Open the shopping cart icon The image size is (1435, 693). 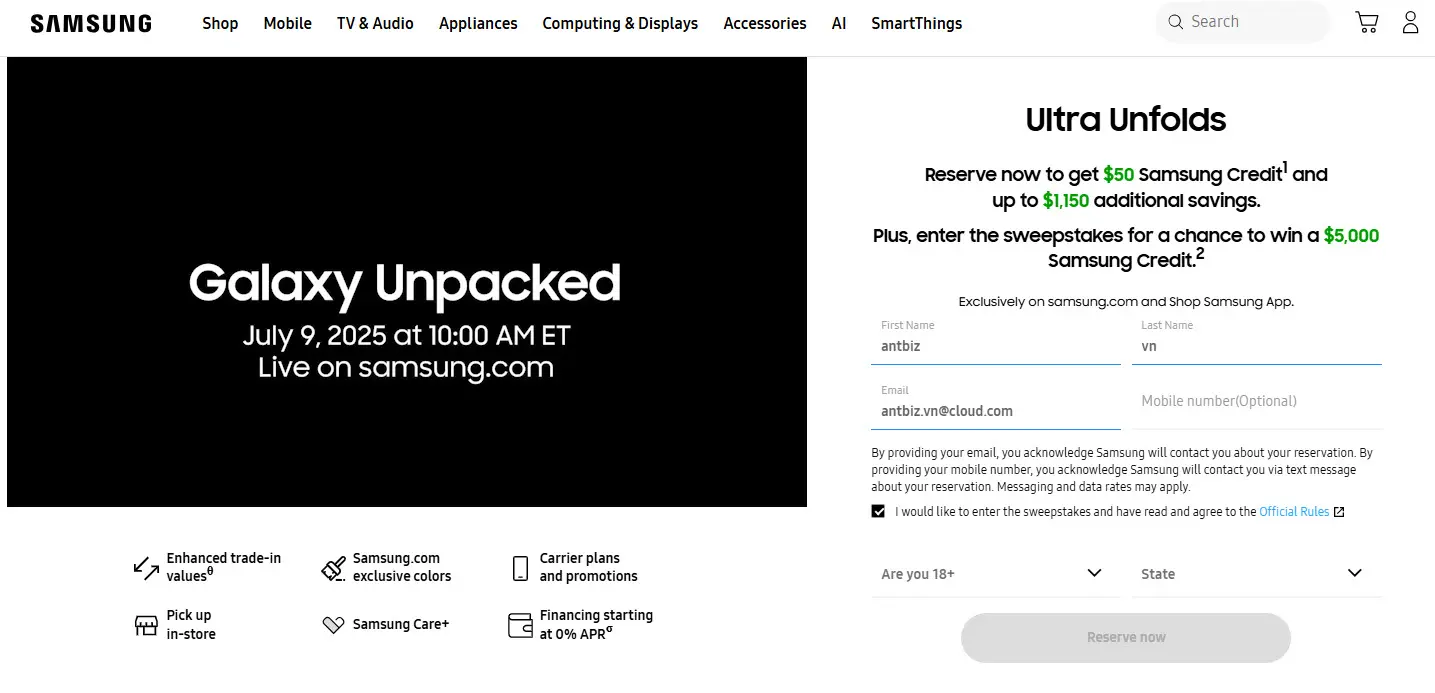[x=1366, y=22]
